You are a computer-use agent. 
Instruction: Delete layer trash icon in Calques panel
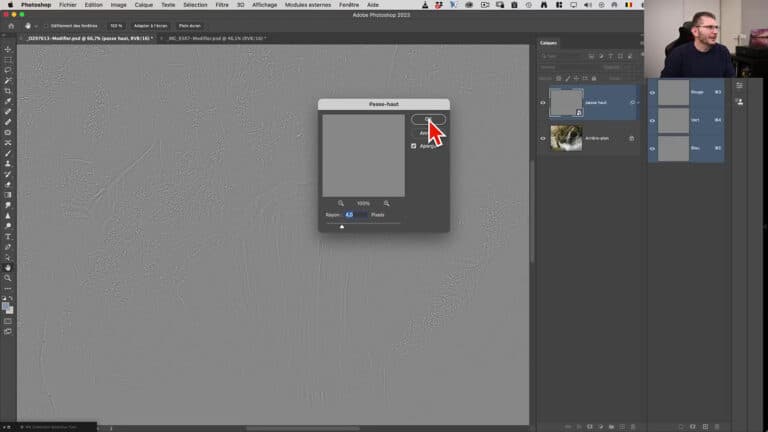(633, 427)
